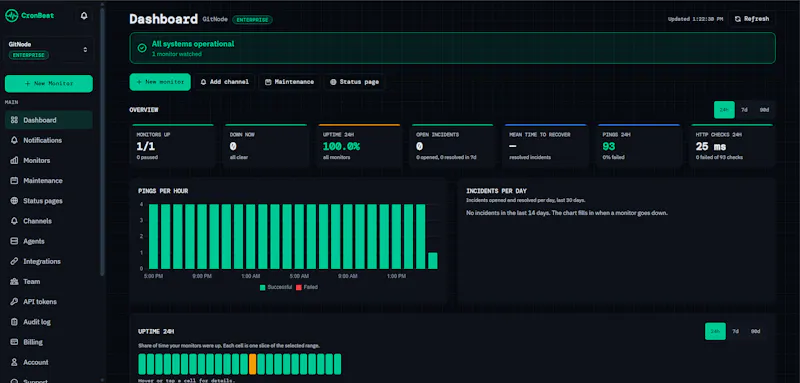Viewport: 800px width, 383px height.
Task: Click the refresh arrows icon
Action: 738,19
